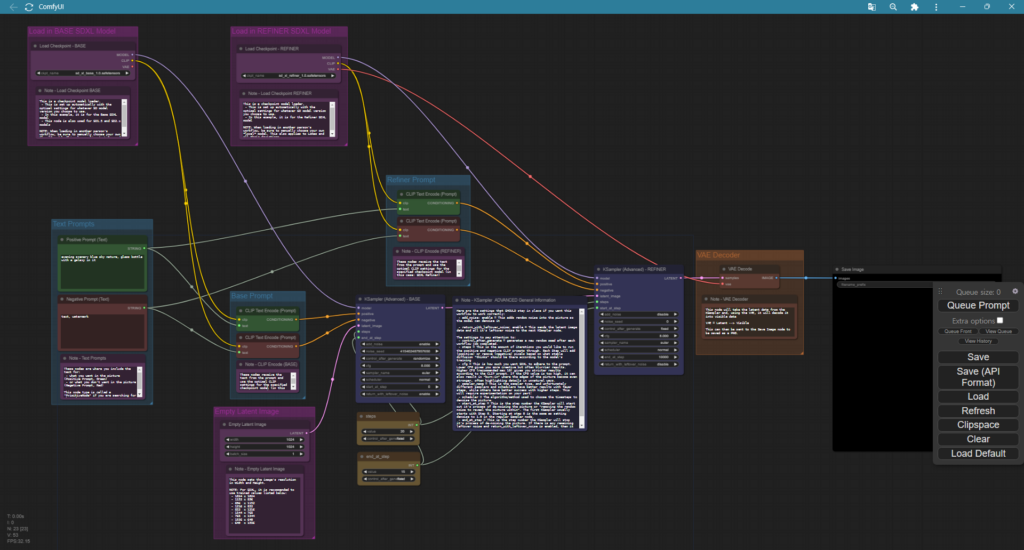Collapse the Positive Prompt (Text) node dot
1024x550 pixels.
pos(63,240)
